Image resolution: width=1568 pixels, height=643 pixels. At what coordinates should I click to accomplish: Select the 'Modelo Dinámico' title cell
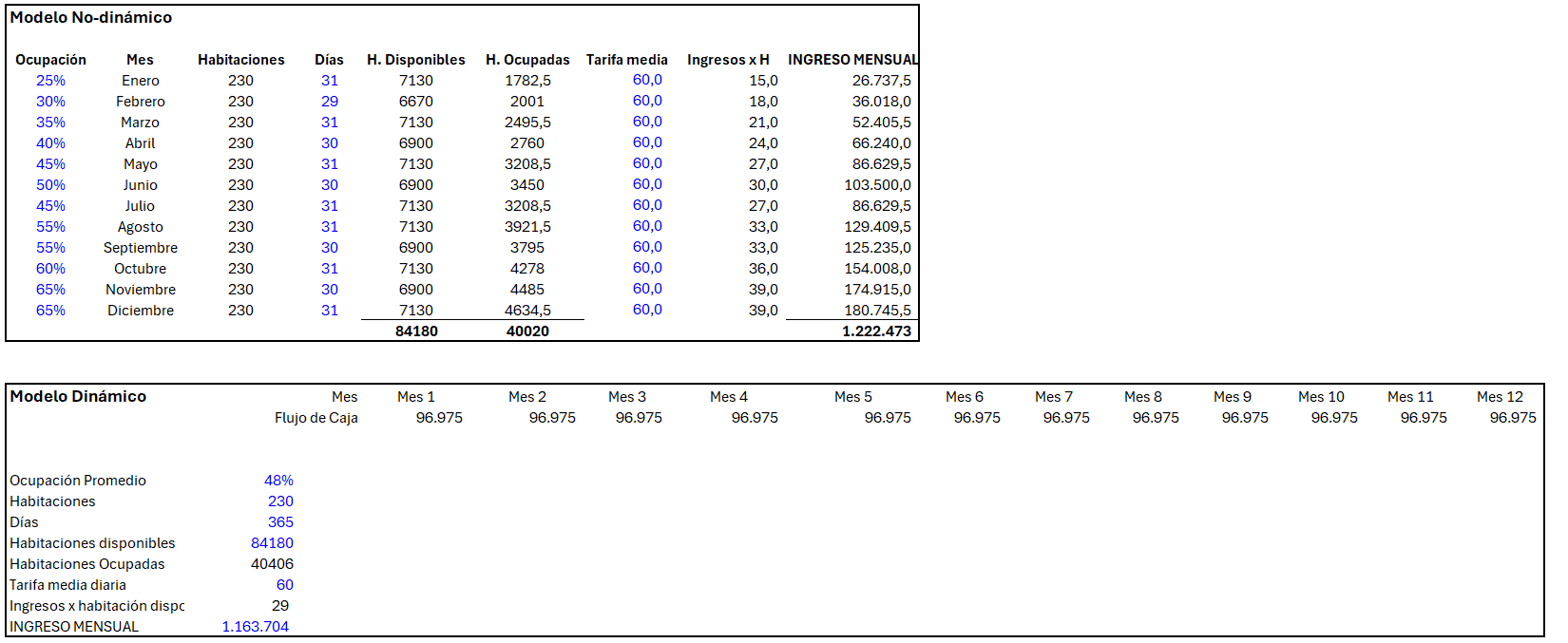(78, 397)
